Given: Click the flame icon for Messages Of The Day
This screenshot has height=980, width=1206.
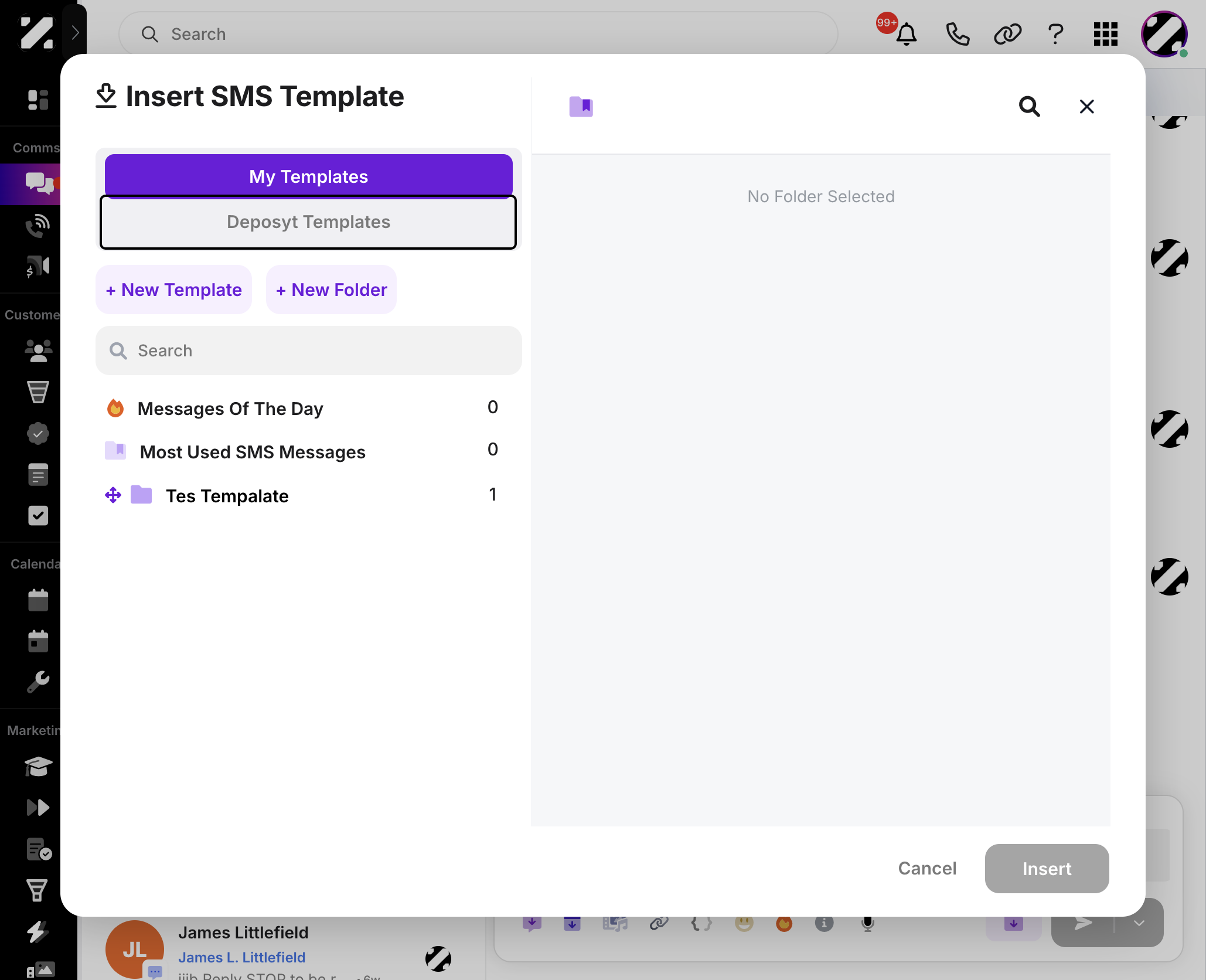Looking at the screenshot, I should [x=115, y=408].
